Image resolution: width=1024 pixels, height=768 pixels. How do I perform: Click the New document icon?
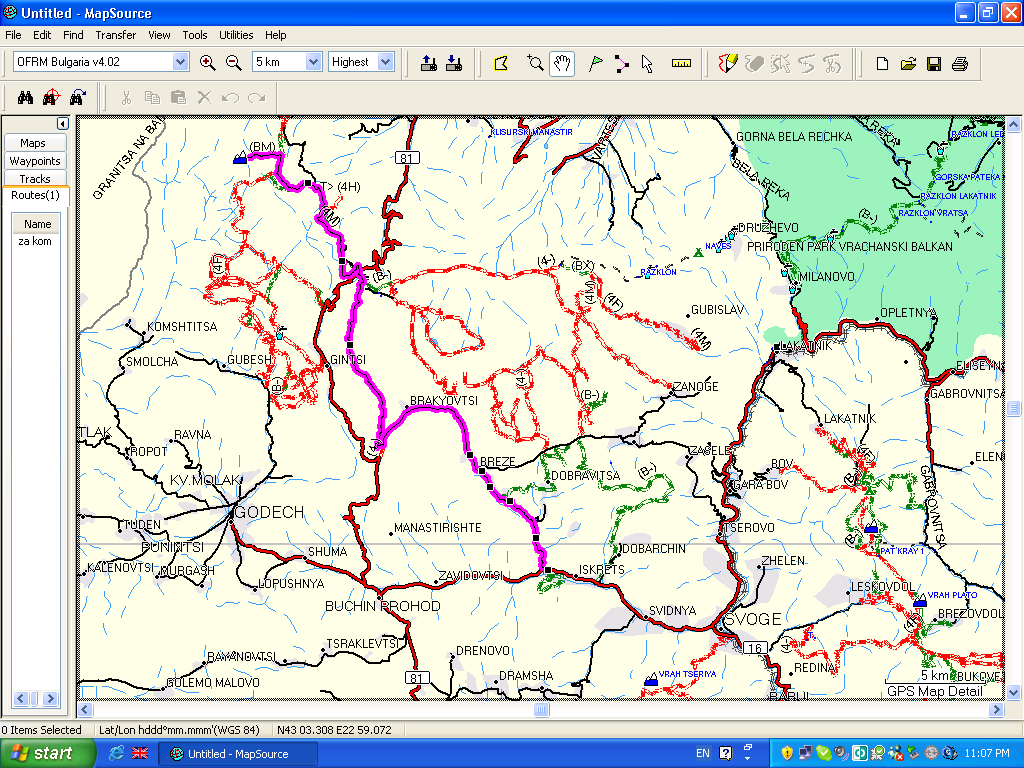point(882,63)
